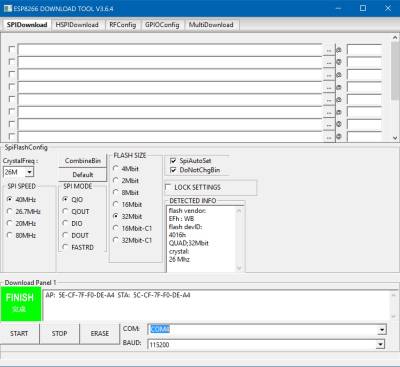Select QIO SPI mode

(x=73, y=199)
